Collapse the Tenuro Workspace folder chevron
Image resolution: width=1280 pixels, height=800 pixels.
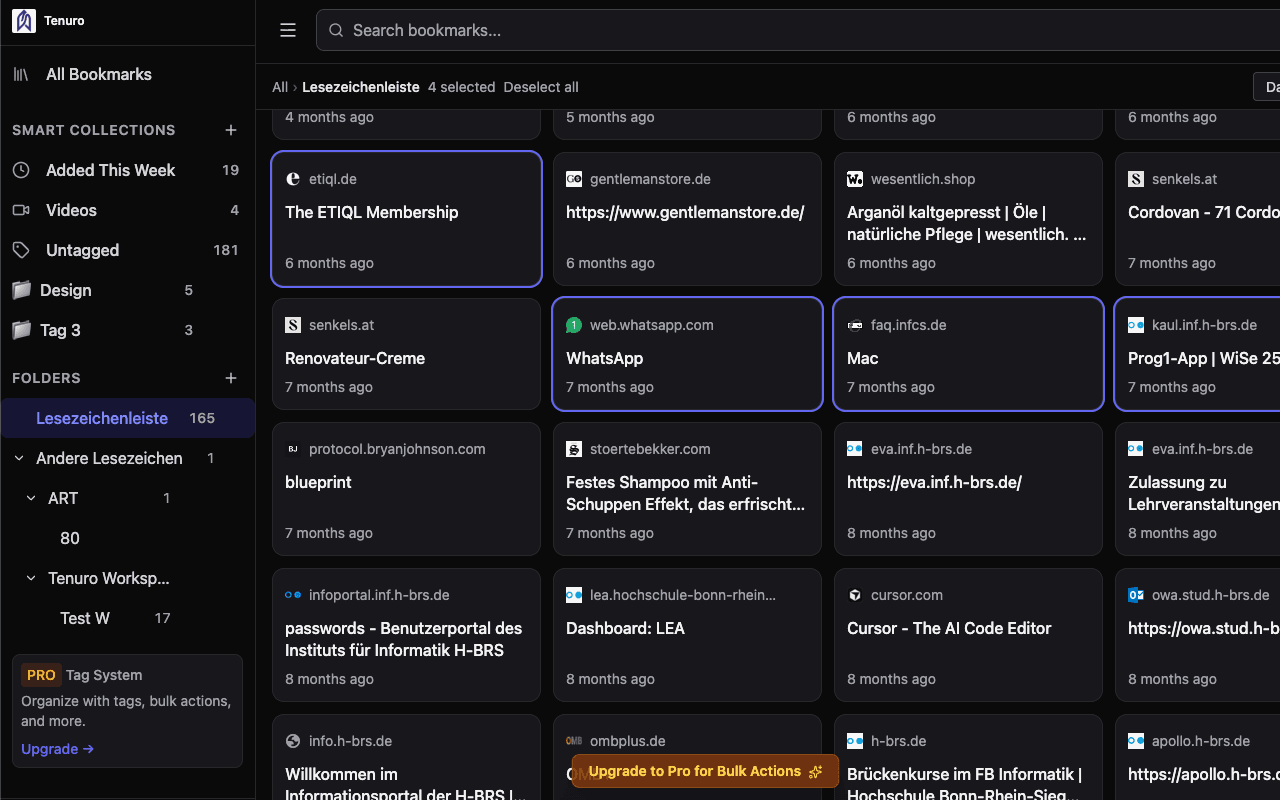[x=31, y=578]
